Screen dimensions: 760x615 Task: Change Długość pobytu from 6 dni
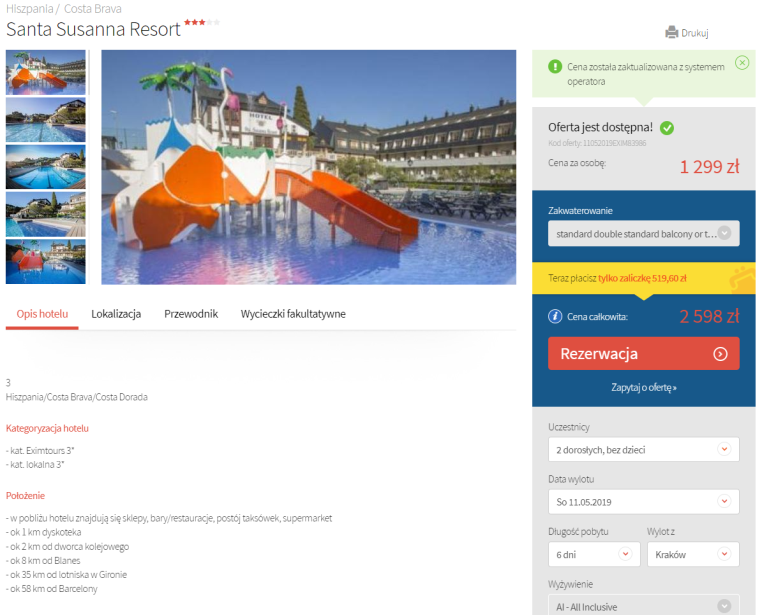pyautogui.click(x=594, y=554)
